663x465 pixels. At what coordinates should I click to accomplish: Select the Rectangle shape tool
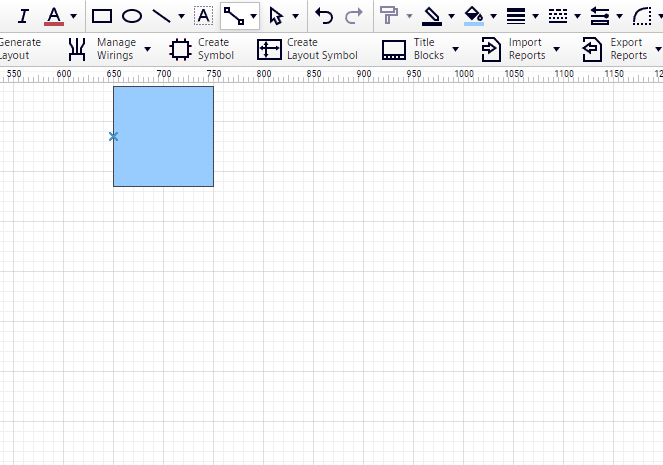coord(102,16)
